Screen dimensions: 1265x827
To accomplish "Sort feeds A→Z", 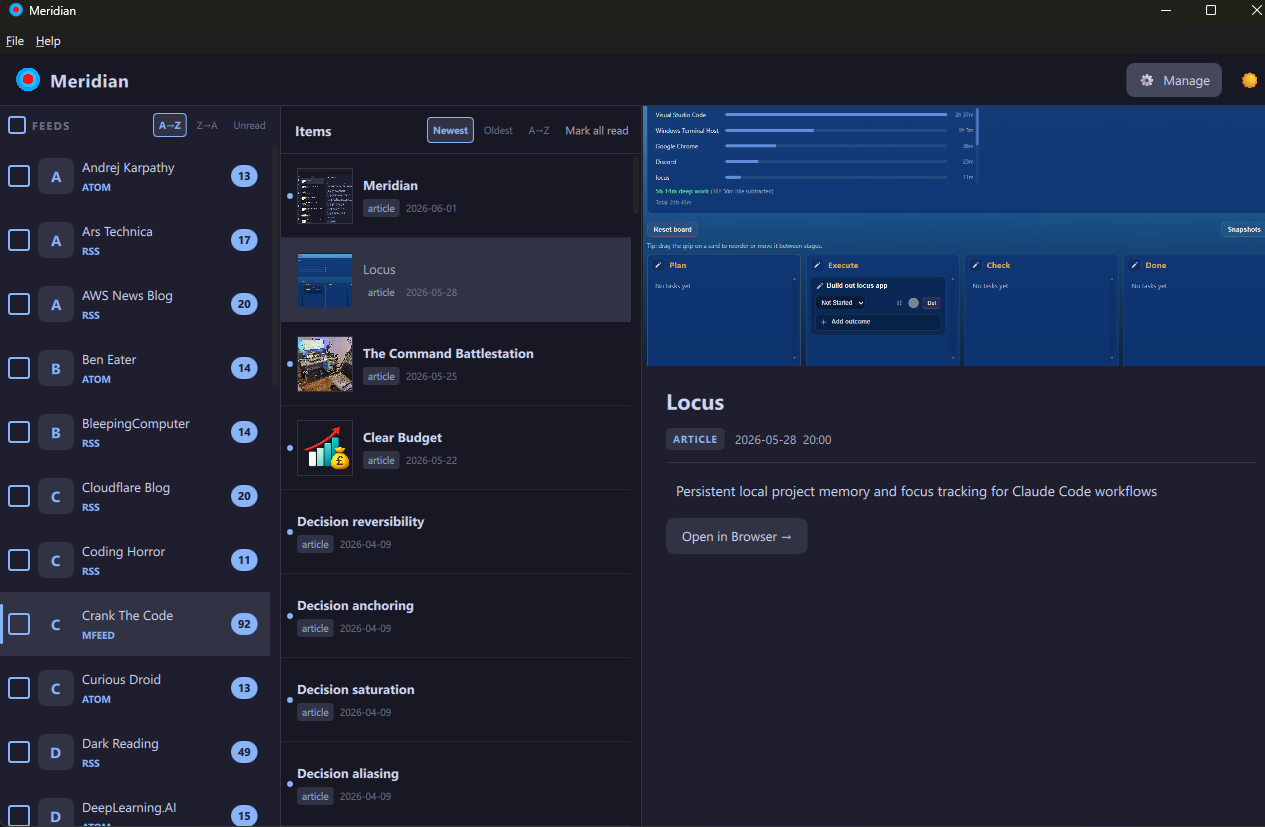I will [170, 125].
